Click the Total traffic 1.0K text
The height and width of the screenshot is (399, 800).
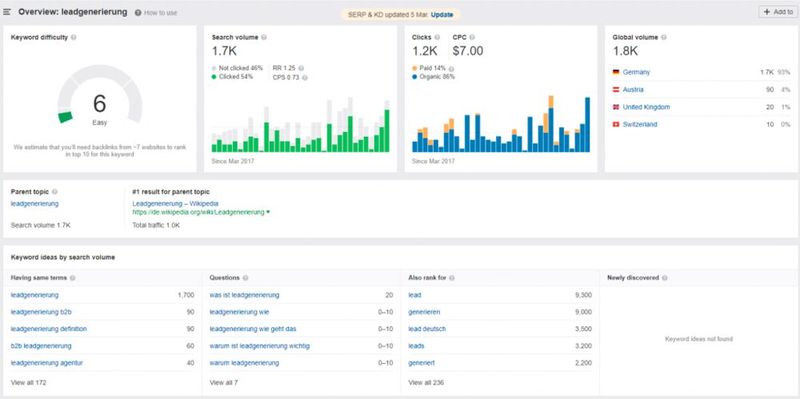pyautogui.click(x=156, y=225)
